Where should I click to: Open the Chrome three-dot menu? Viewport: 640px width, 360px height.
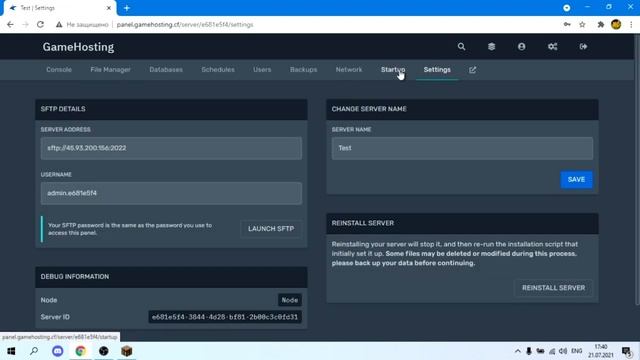pos(631,24)
